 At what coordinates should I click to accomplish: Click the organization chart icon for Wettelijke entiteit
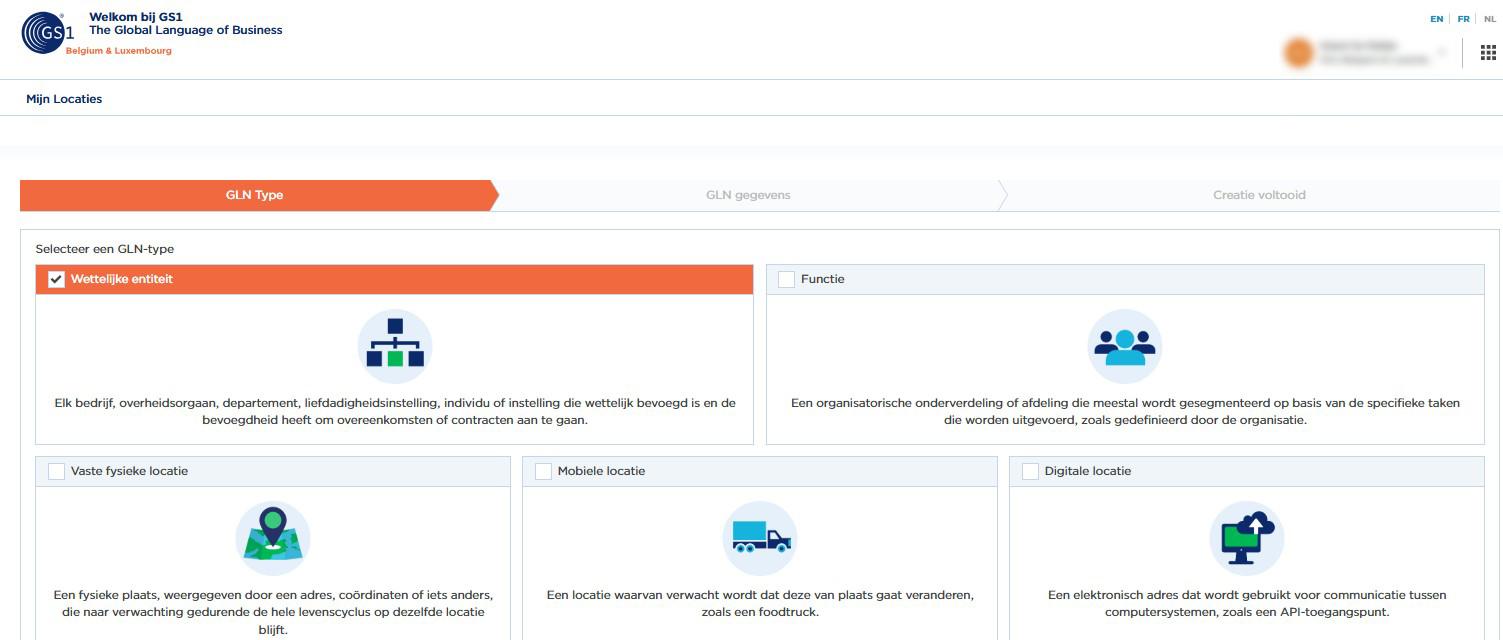click(395, 346)
